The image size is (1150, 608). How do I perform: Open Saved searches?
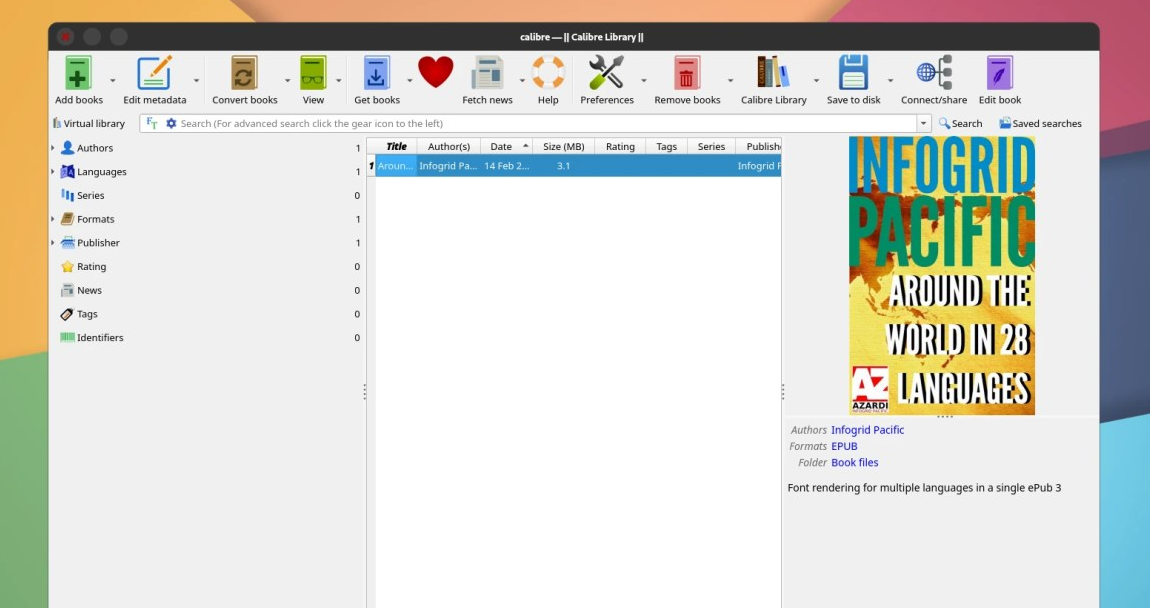click(1040, 123)
